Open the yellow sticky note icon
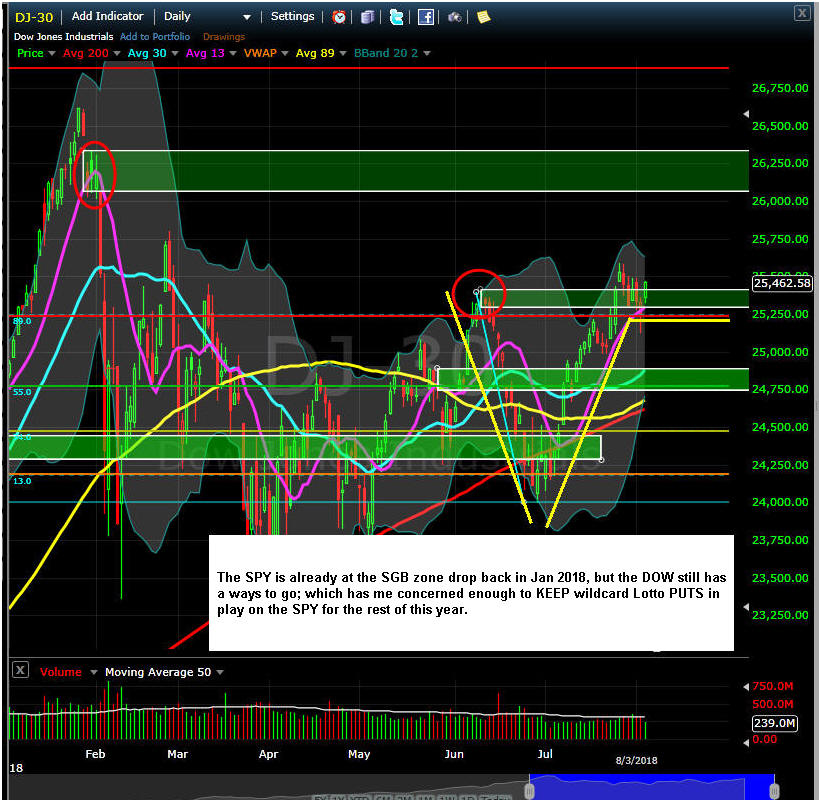Image resolution: width=819 pixels, height=800 pixels. (x=483, y=17)
